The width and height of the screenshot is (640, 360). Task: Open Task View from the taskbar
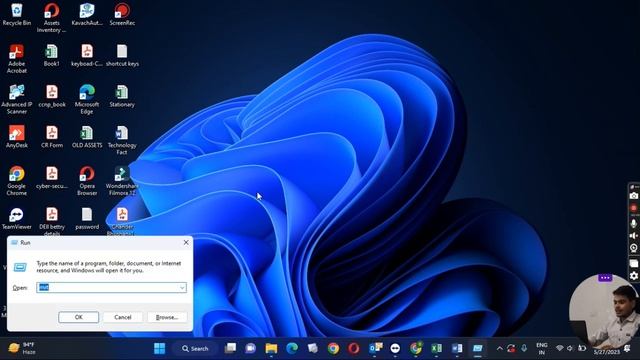pyautogui.click(x=230, y=348)
